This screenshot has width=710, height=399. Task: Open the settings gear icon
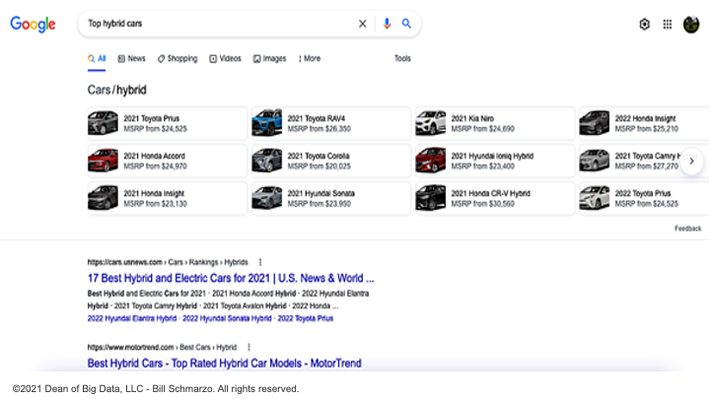pos(644,24)
